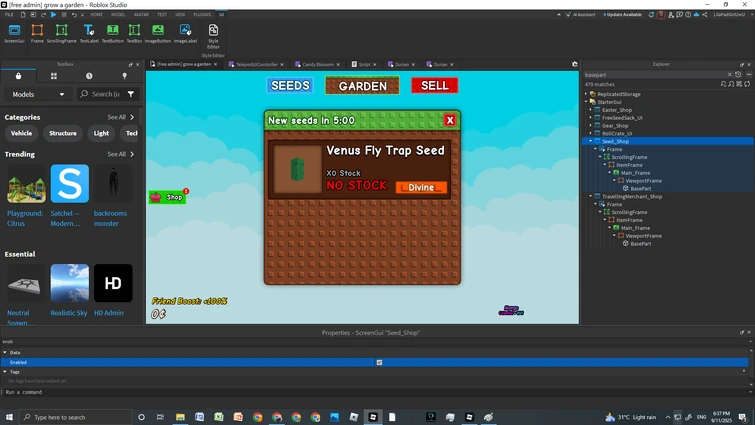Insert an ImageLabel object
The width and height of the screenshot is (755, 425).
(185, 33)
